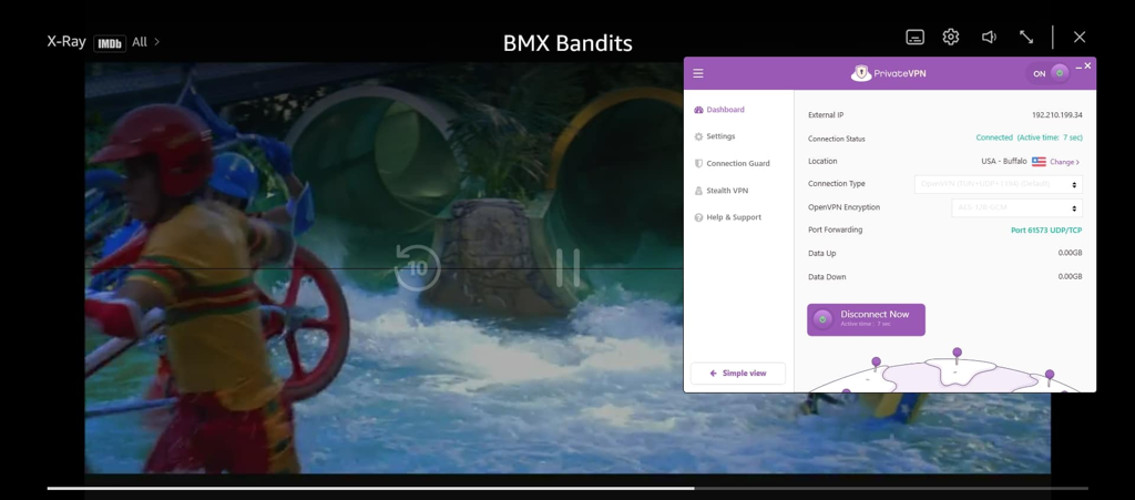Pause the BMX Bandits video
Image resolution: width=1135 pixels, height=500 pixels.
pos(568,268)
